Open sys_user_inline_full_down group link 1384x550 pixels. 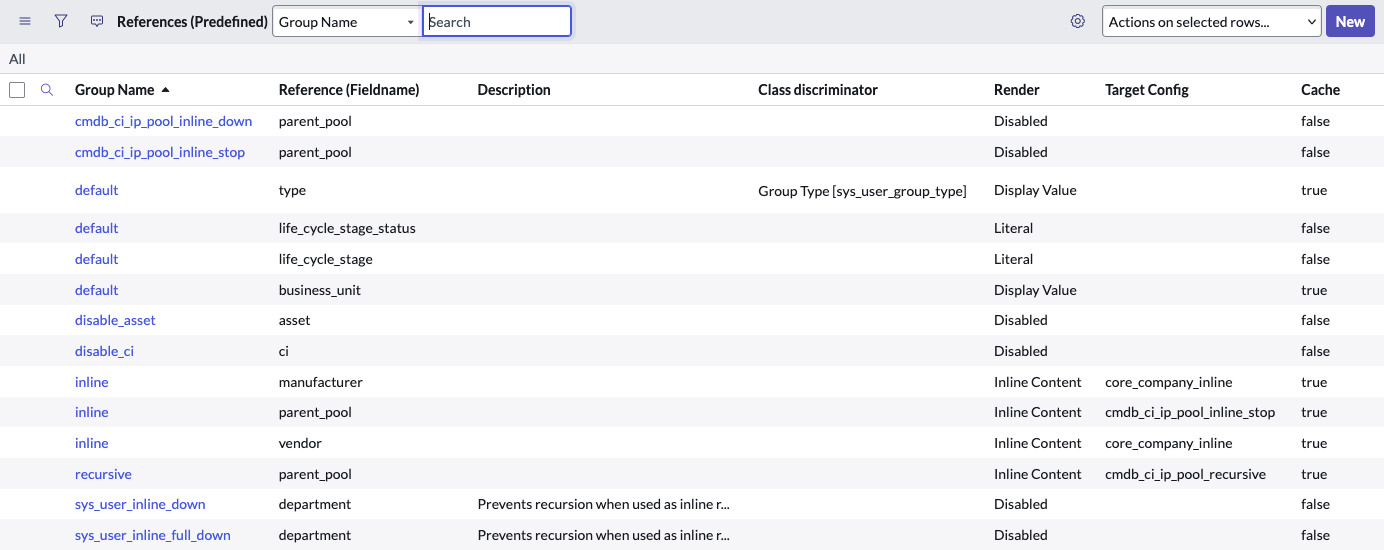coord(152,535)
